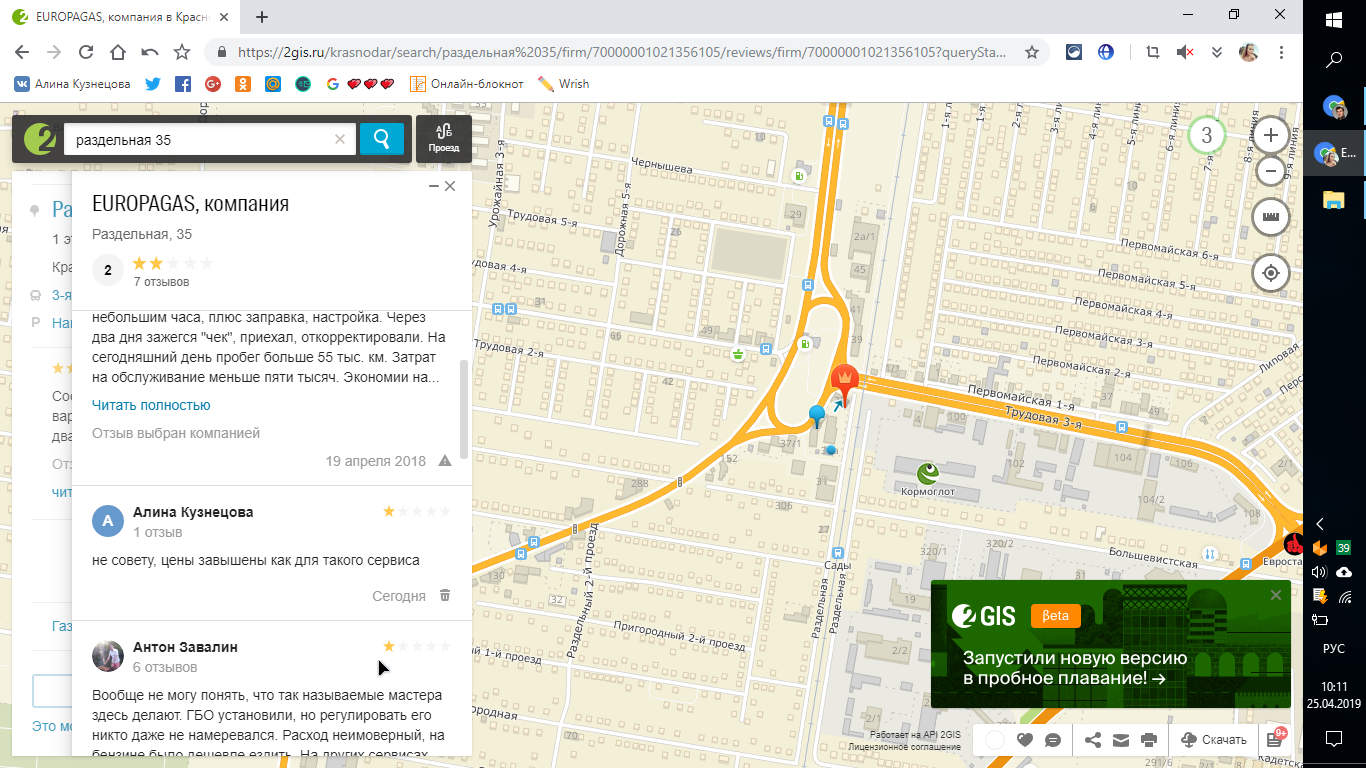The image size is (1366, 768).
Task: Collapse the EUROPAGAS company card
Action: (434, 186)
